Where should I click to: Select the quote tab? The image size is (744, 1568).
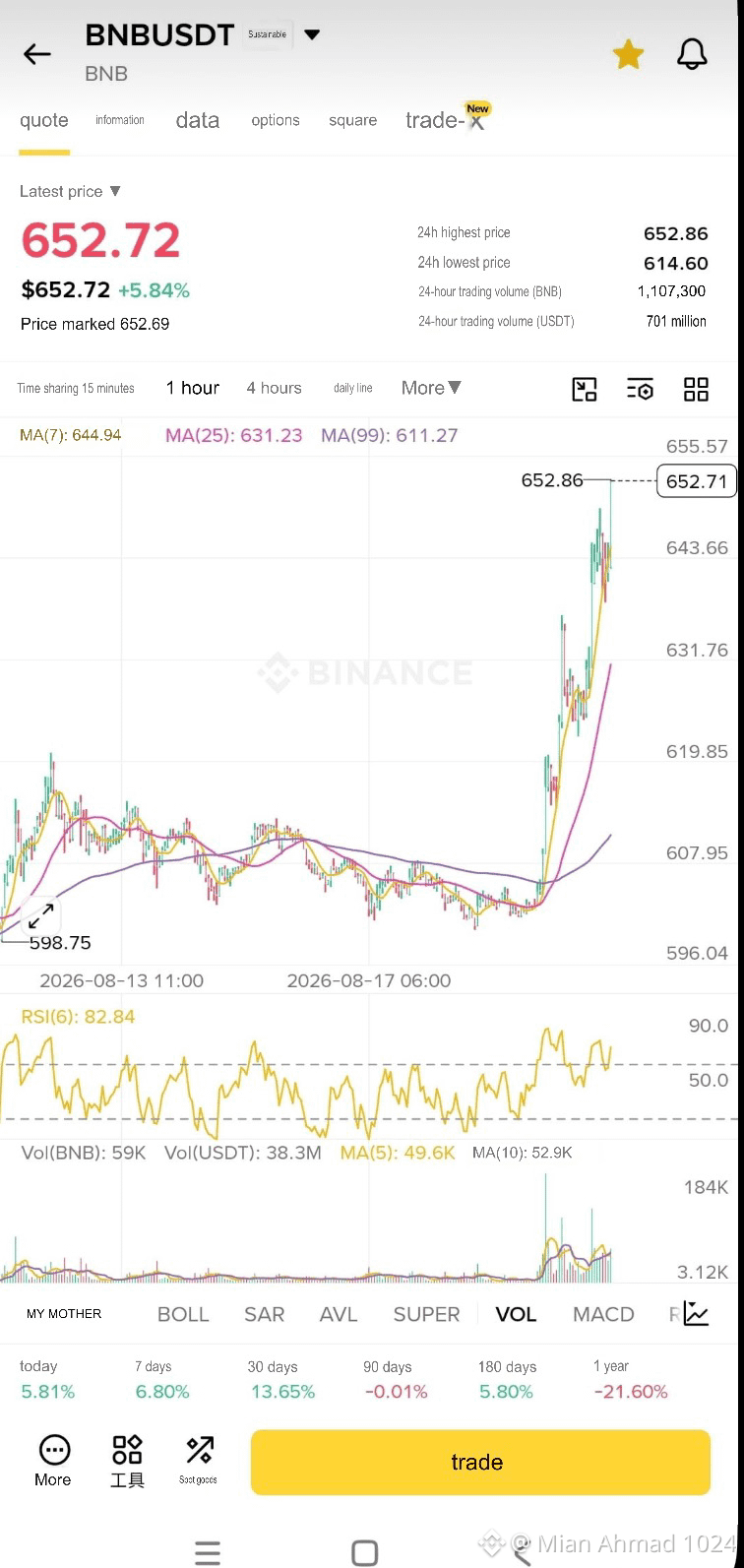tap(44, 120)
